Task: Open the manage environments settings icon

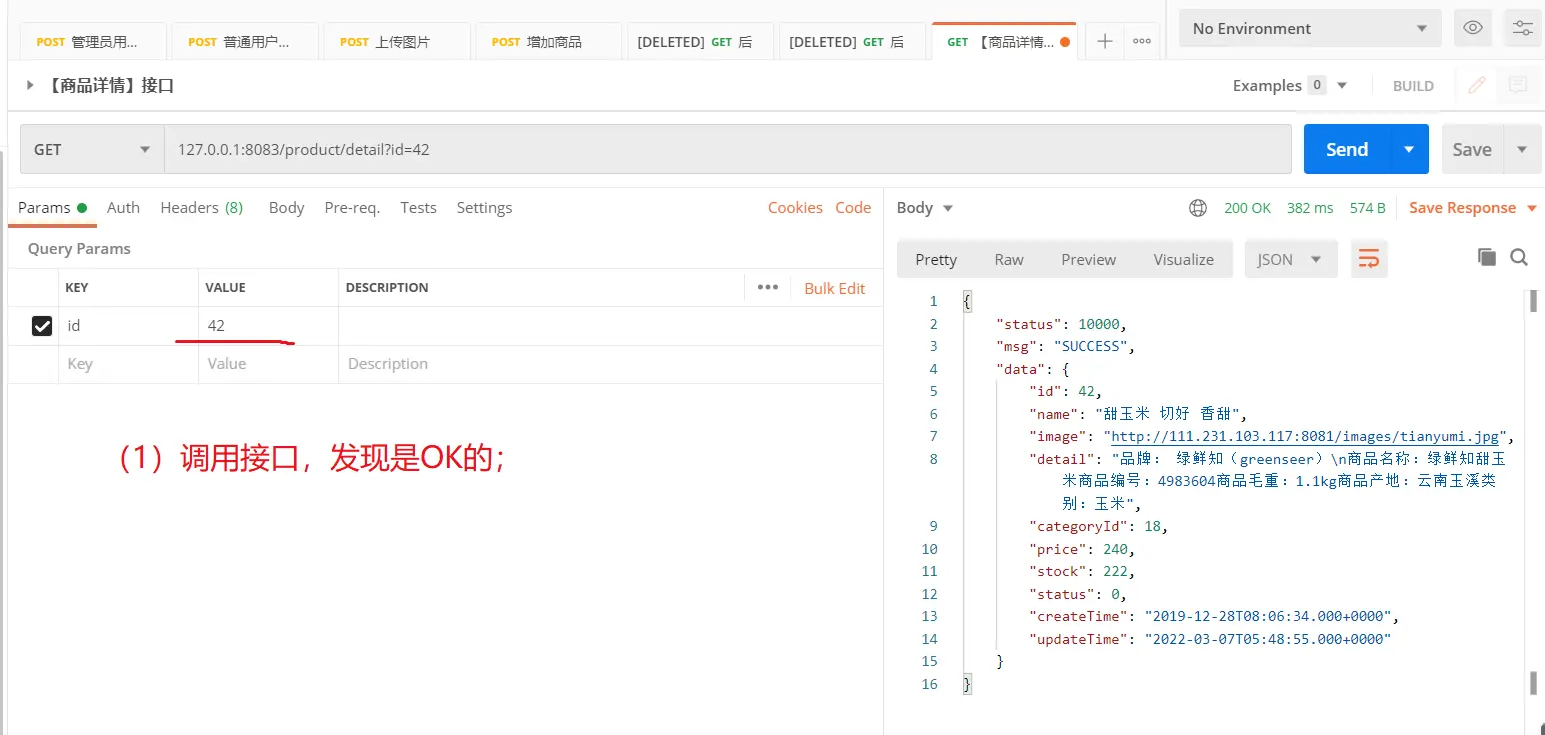Action: (1522, 28)
